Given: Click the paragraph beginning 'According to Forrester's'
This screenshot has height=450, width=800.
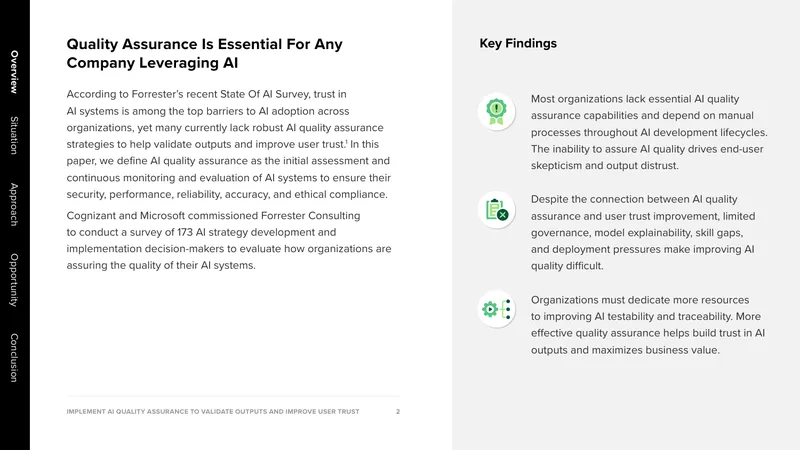Looking at the screenshot, I should click(x=229, y=144).
